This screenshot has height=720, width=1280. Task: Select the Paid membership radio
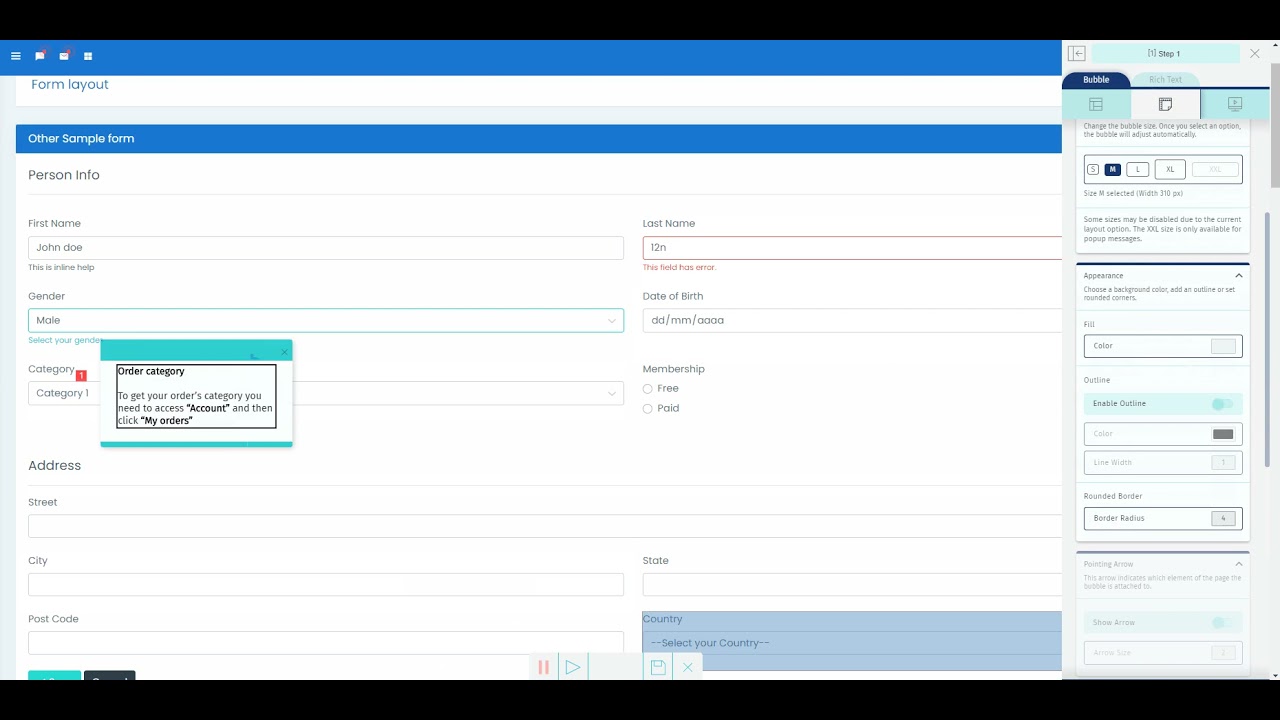[x=648, y=409]
